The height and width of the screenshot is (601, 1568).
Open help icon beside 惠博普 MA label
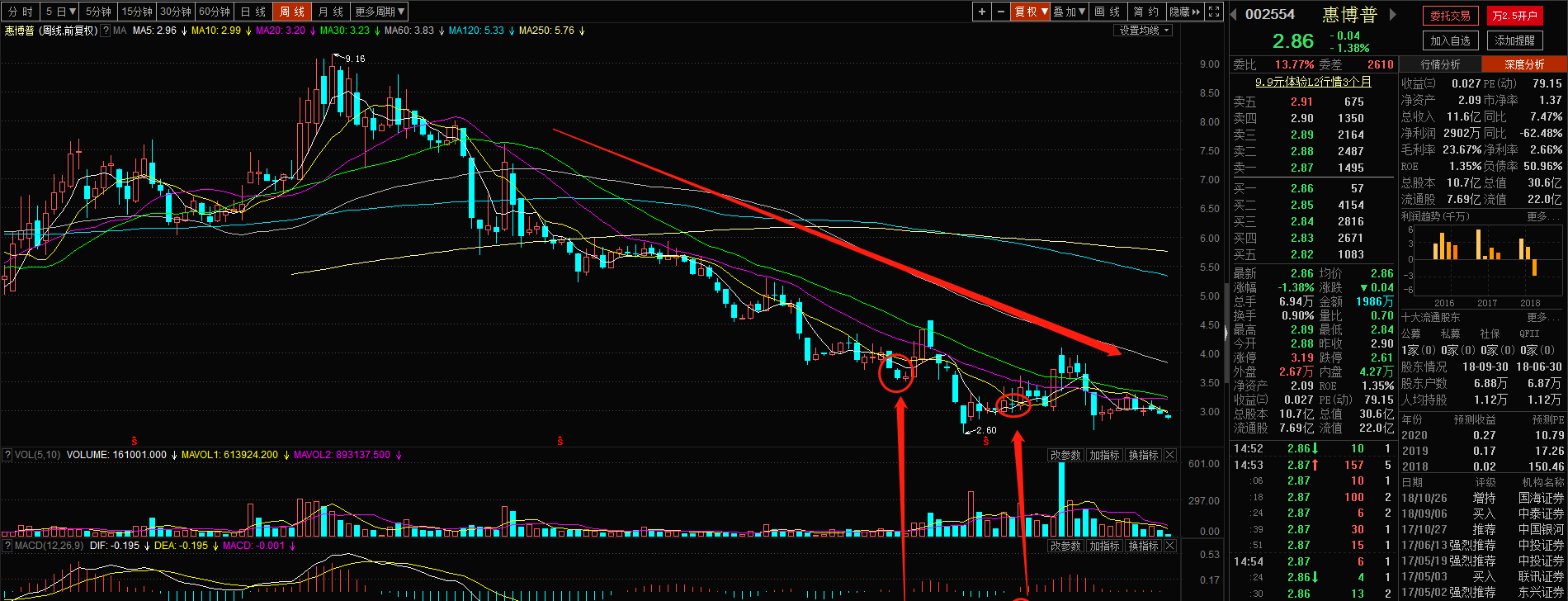[106, 31]
